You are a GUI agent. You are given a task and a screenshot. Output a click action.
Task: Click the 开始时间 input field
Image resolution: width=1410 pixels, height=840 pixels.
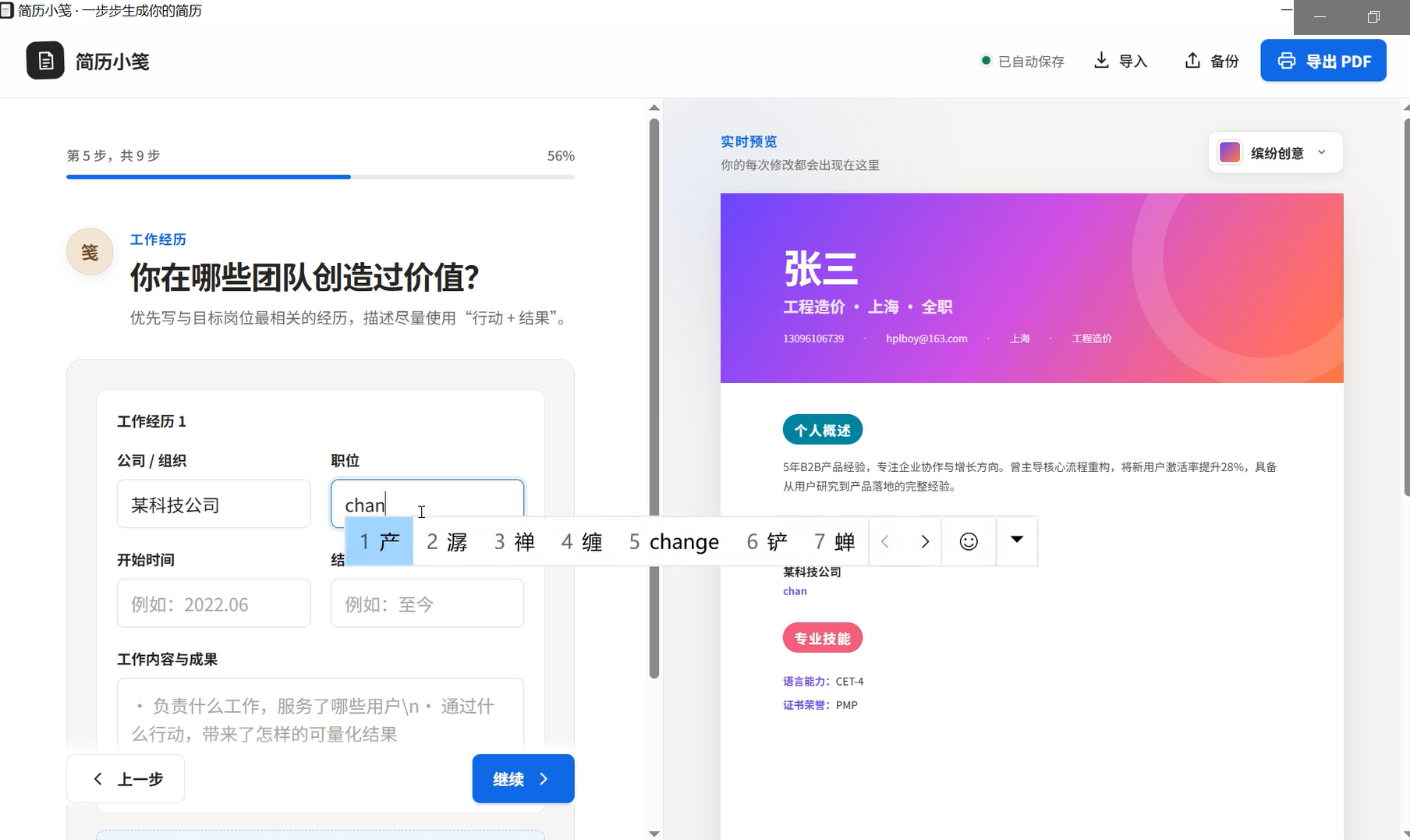[214, 603]
